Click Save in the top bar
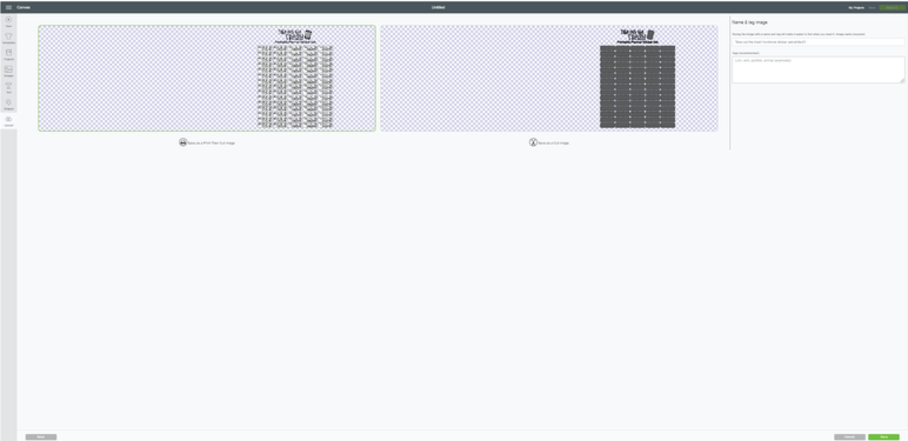908x441 pixels. click(x=872, y=8)
